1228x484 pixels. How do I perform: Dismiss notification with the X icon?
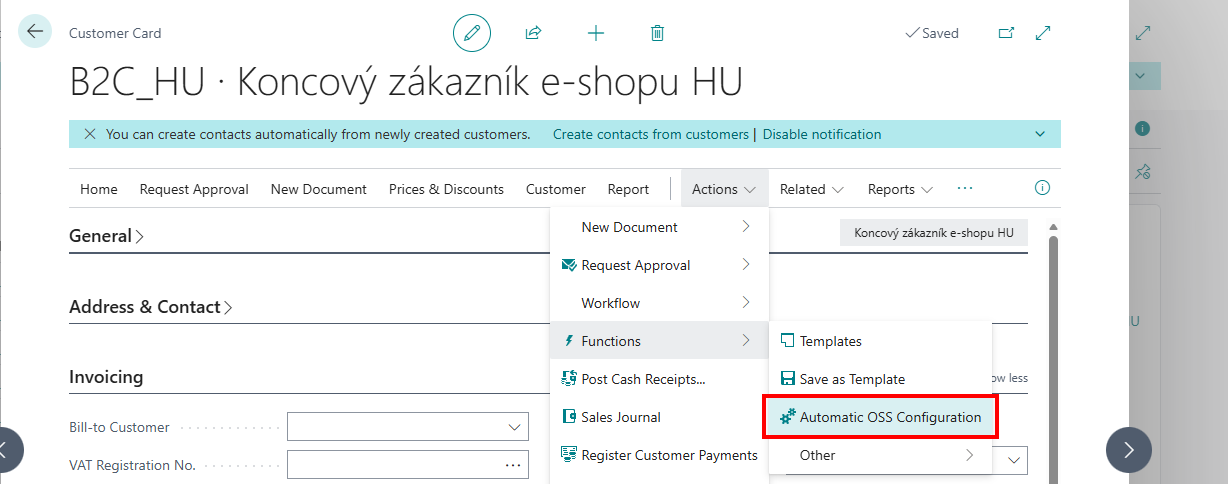(90, 134)
